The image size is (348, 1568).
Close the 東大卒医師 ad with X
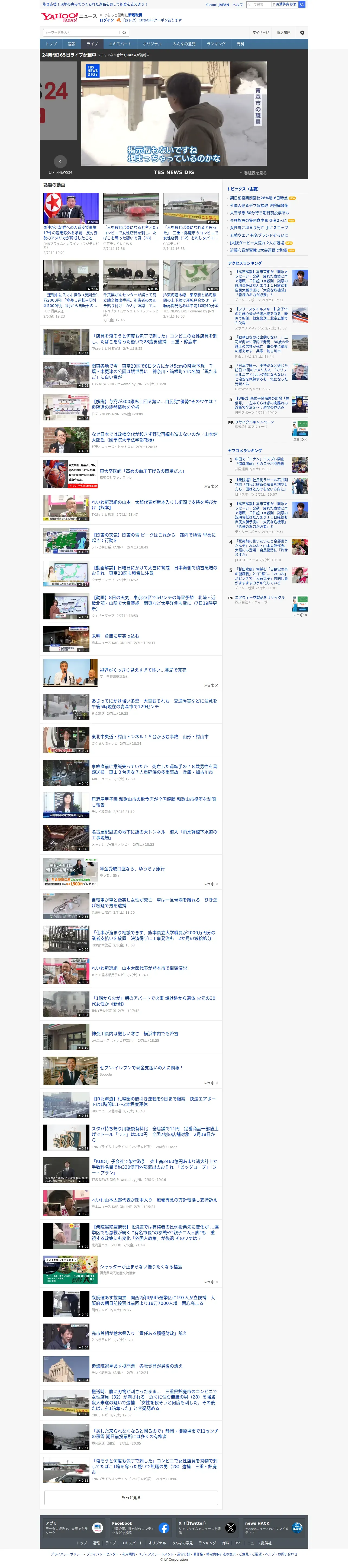coord(216,486)
